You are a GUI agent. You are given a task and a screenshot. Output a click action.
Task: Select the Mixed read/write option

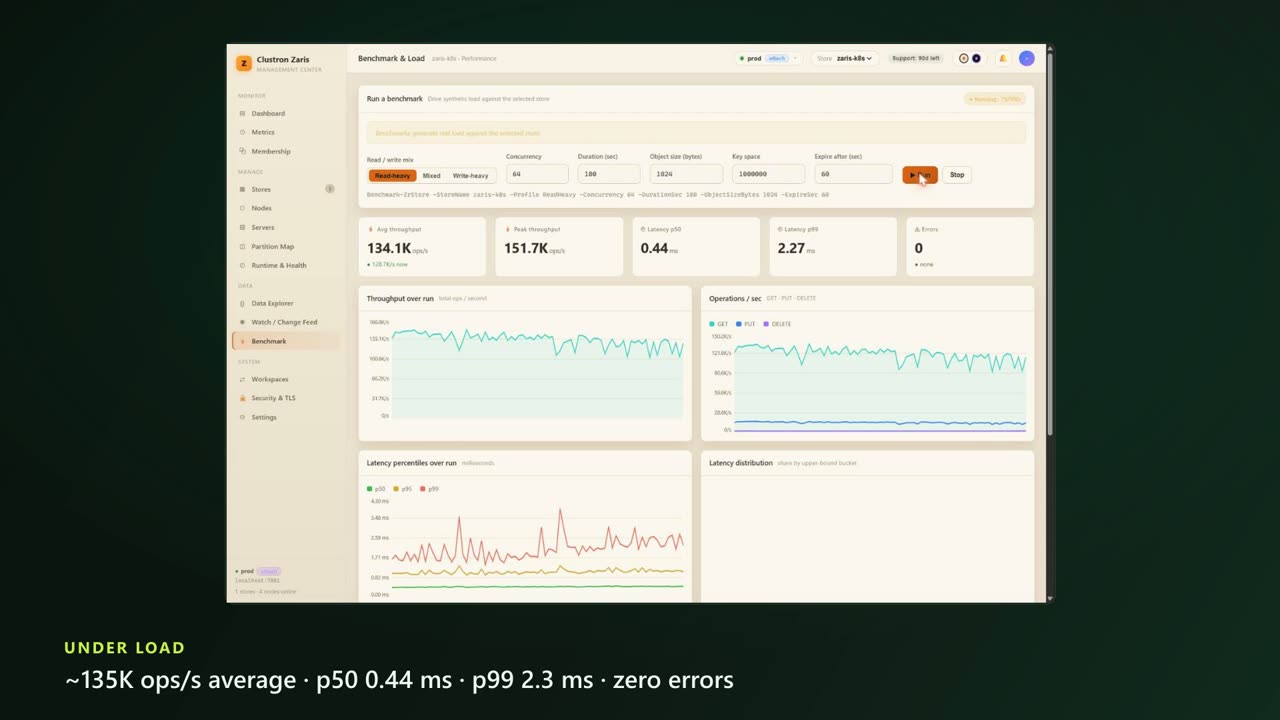tap(431, 175)
